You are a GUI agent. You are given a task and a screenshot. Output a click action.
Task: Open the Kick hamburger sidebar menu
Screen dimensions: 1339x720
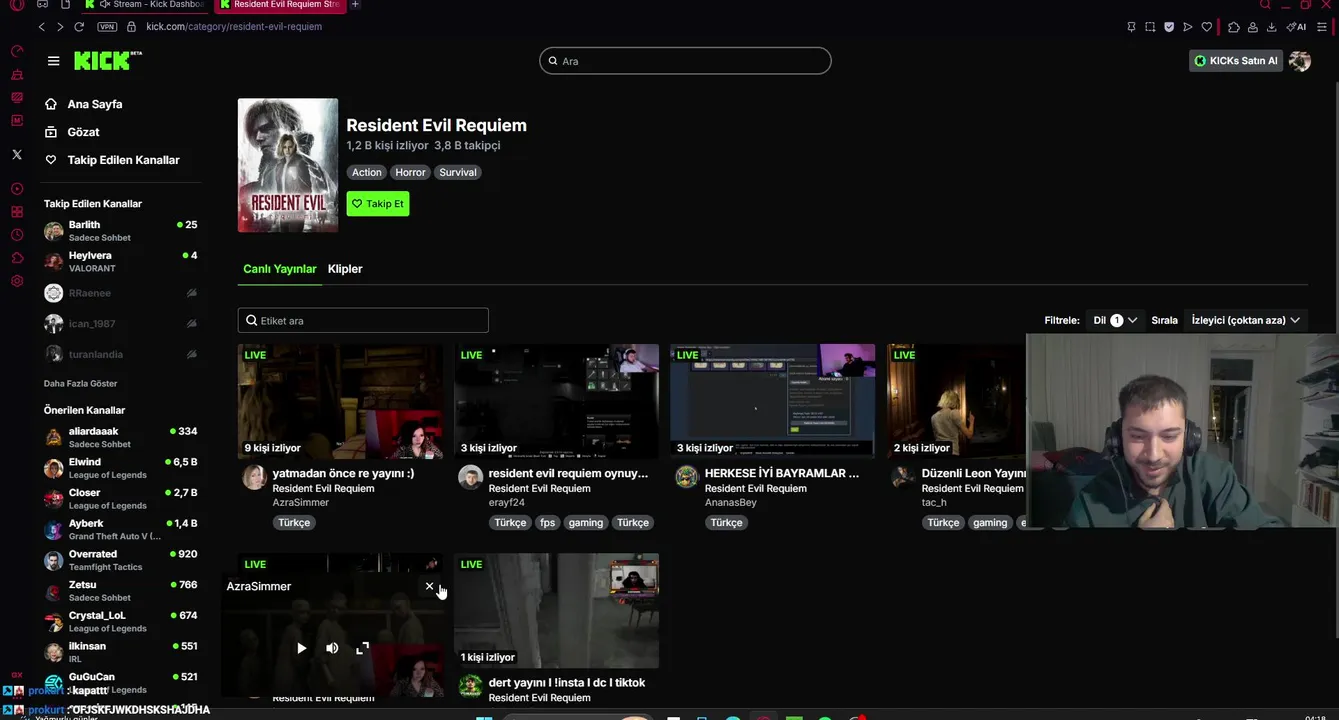pos(53,61)
